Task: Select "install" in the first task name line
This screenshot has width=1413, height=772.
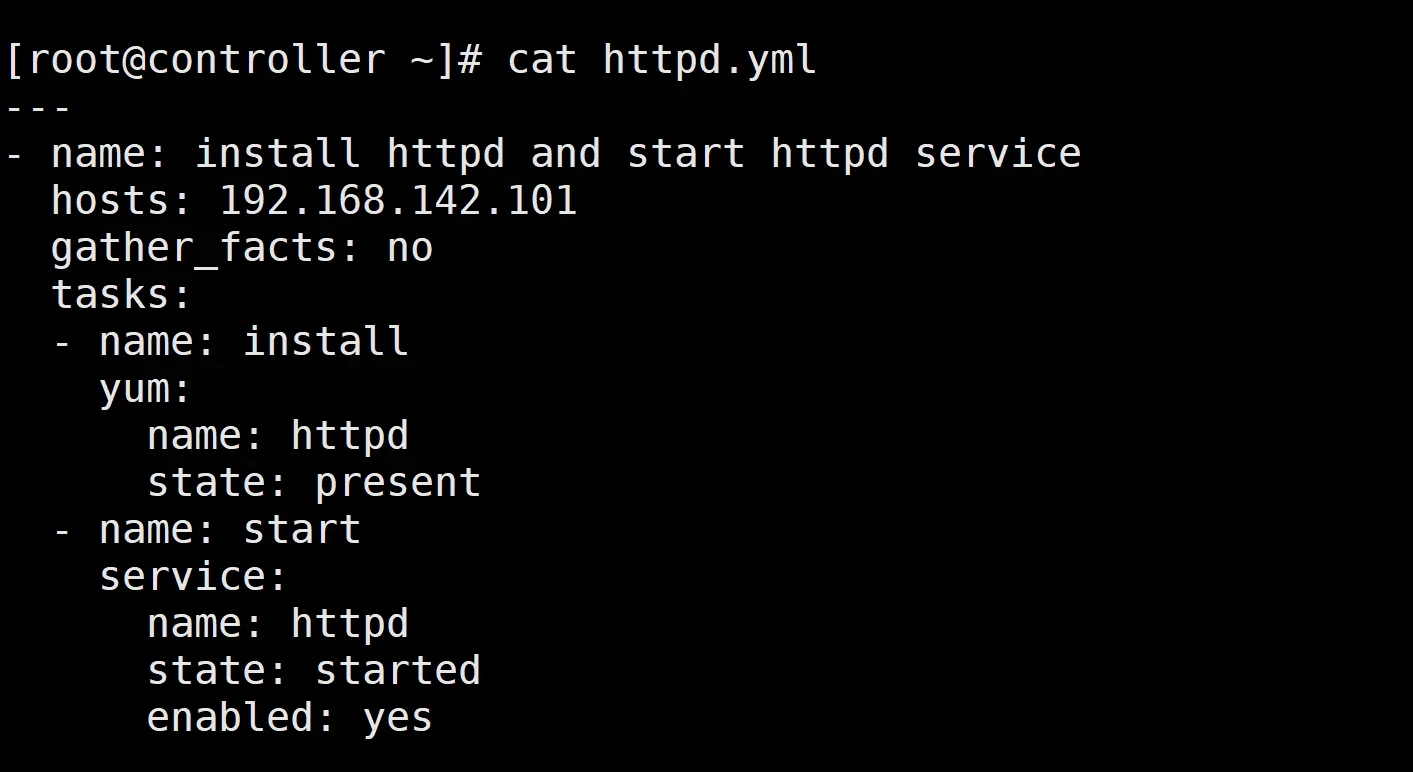Action: pos(326,342)
